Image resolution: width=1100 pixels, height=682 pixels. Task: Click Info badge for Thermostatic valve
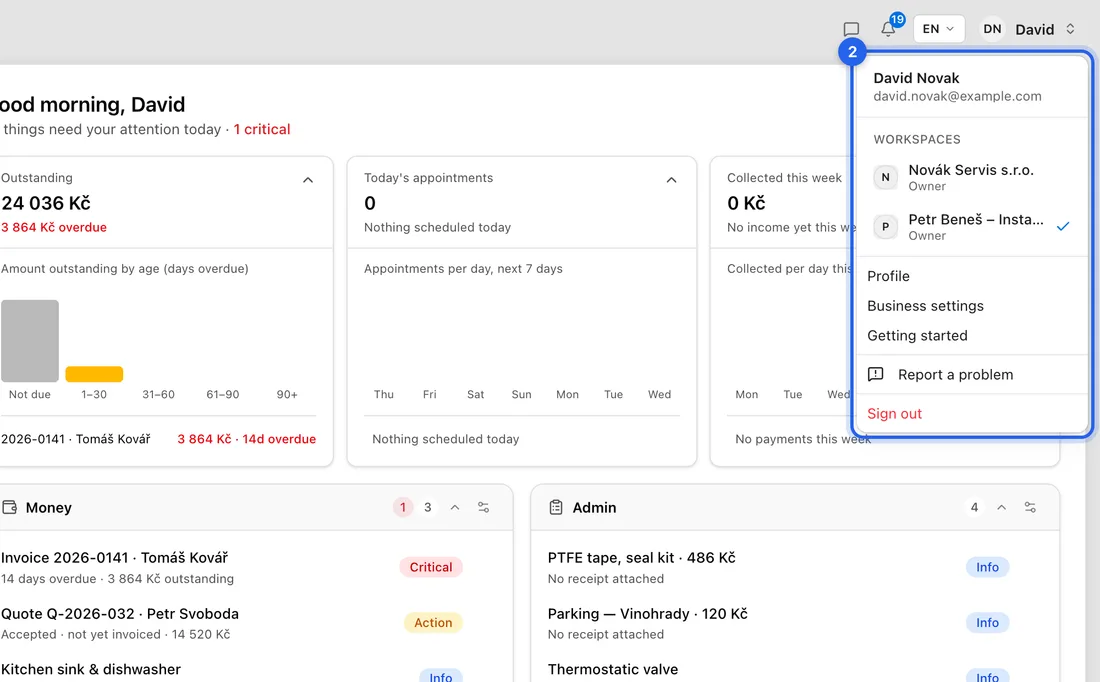point(987,676)
